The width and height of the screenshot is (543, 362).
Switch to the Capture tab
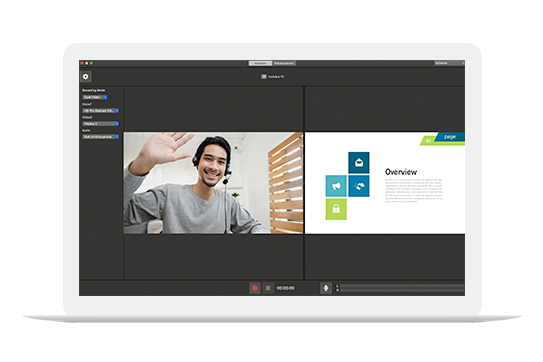click(260, 63)
